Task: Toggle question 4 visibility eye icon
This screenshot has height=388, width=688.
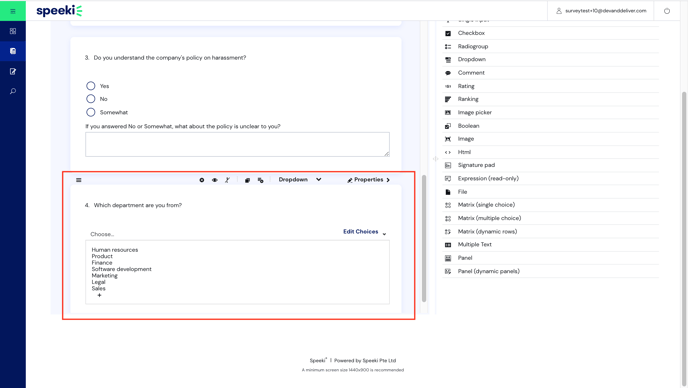Action: (215, 180)
